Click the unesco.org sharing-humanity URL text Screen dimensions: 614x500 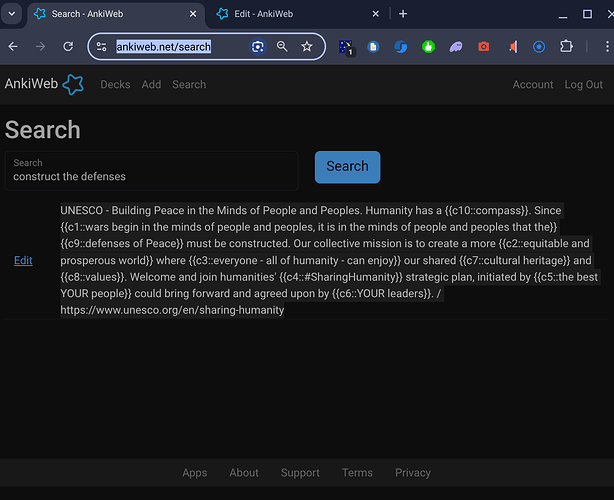click(x=172, y=310)
